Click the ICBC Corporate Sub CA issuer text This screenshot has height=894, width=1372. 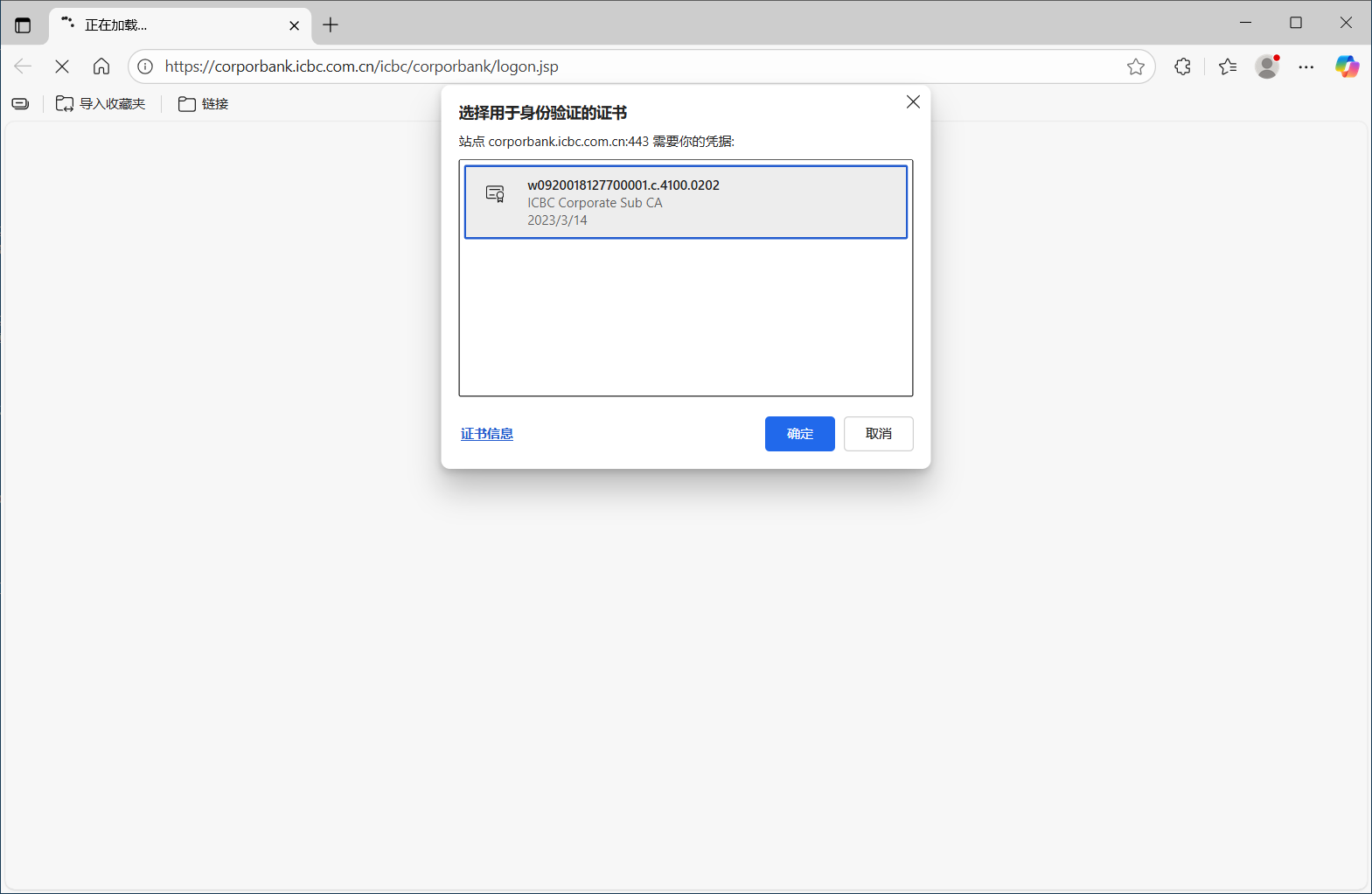tap(595, 203)
